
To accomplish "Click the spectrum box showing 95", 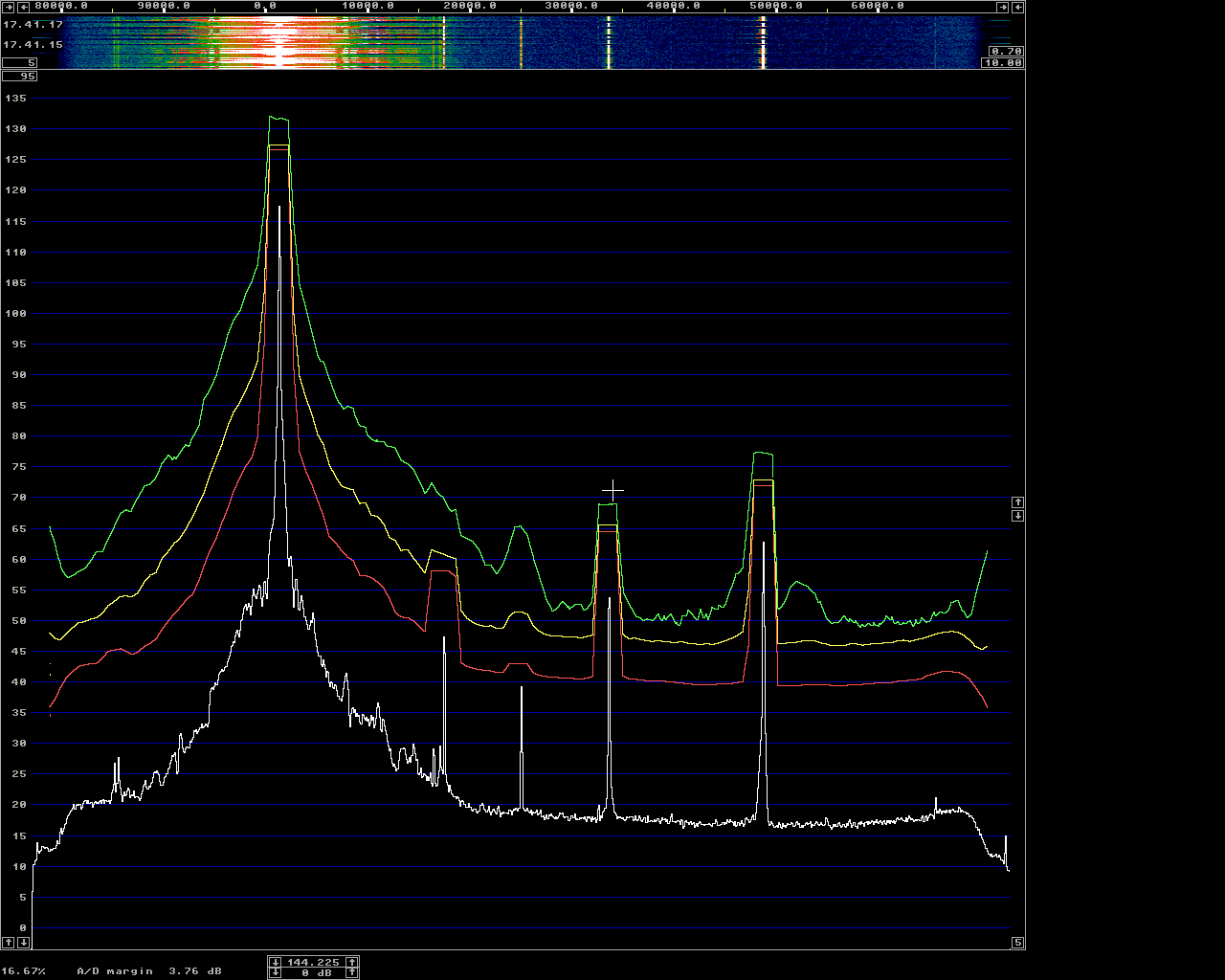I will (x=19, y=76).
